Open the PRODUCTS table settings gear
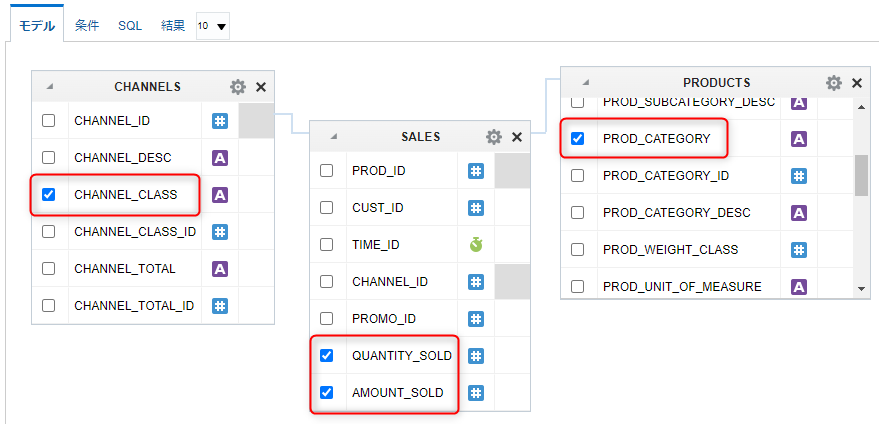 [834, 83]
